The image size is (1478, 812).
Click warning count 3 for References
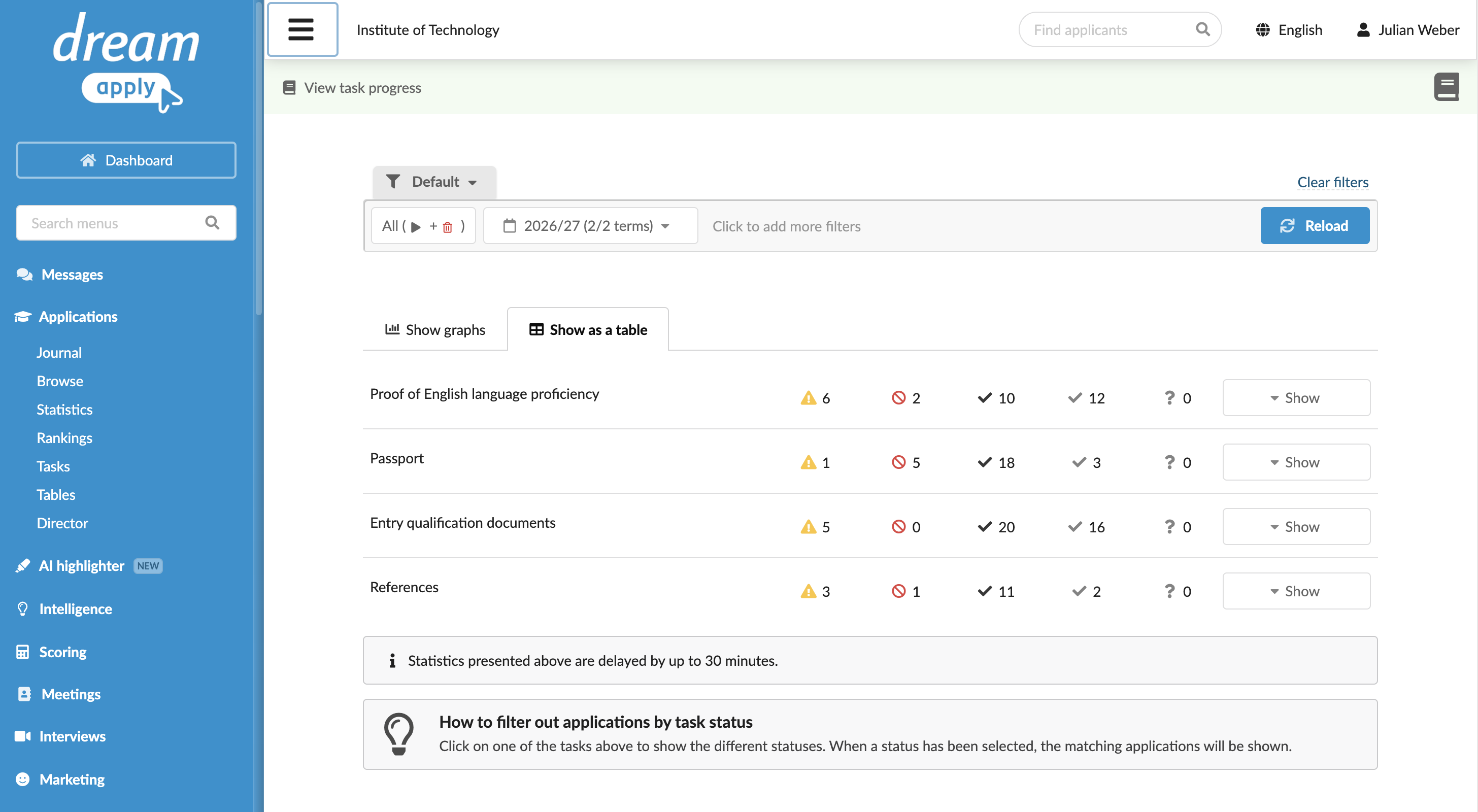click(815, 592)
